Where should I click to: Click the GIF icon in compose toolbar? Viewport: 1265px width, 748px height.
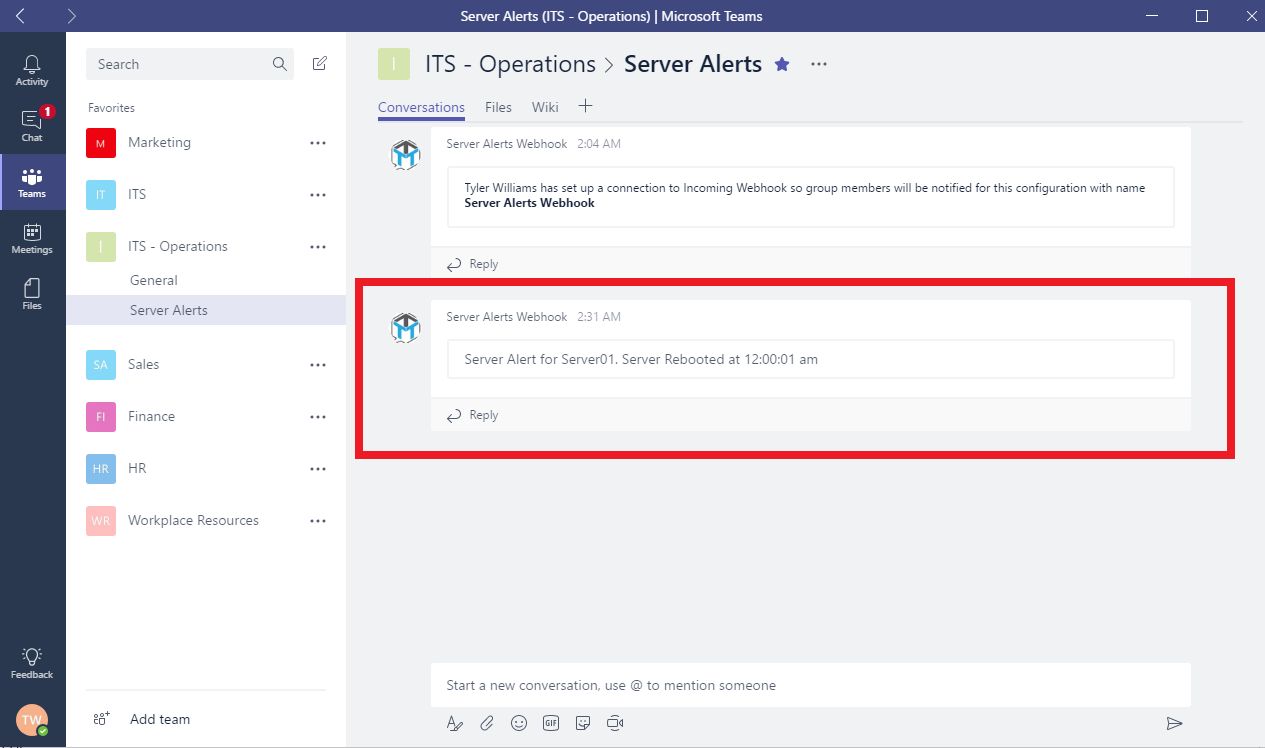point(550,723)
